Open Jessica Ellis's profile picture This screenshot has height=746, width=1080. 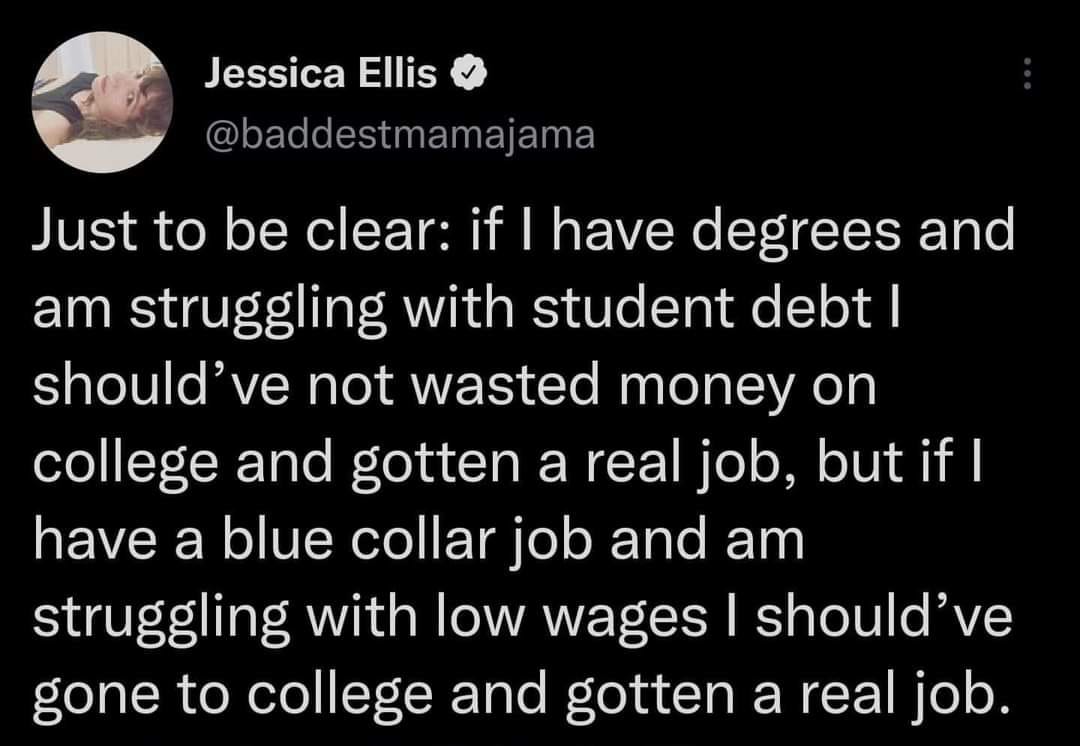coord(103,102)
